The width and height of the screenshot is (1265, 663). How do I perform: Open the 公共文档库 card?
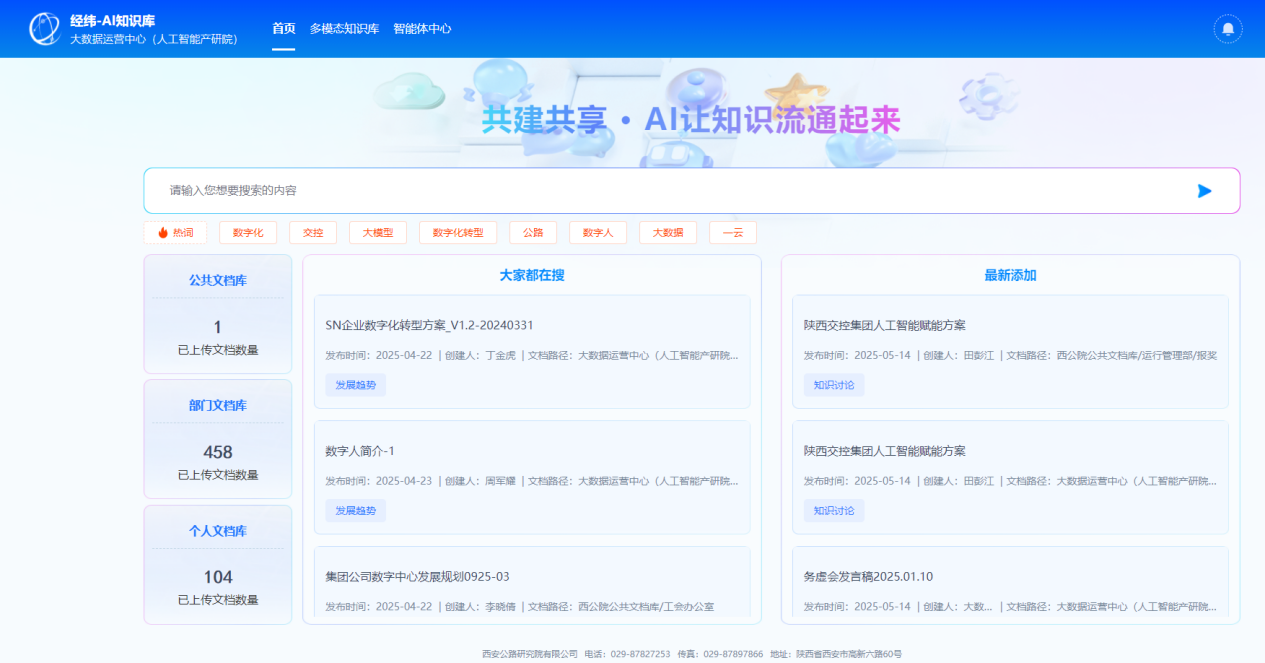[218, 314]
